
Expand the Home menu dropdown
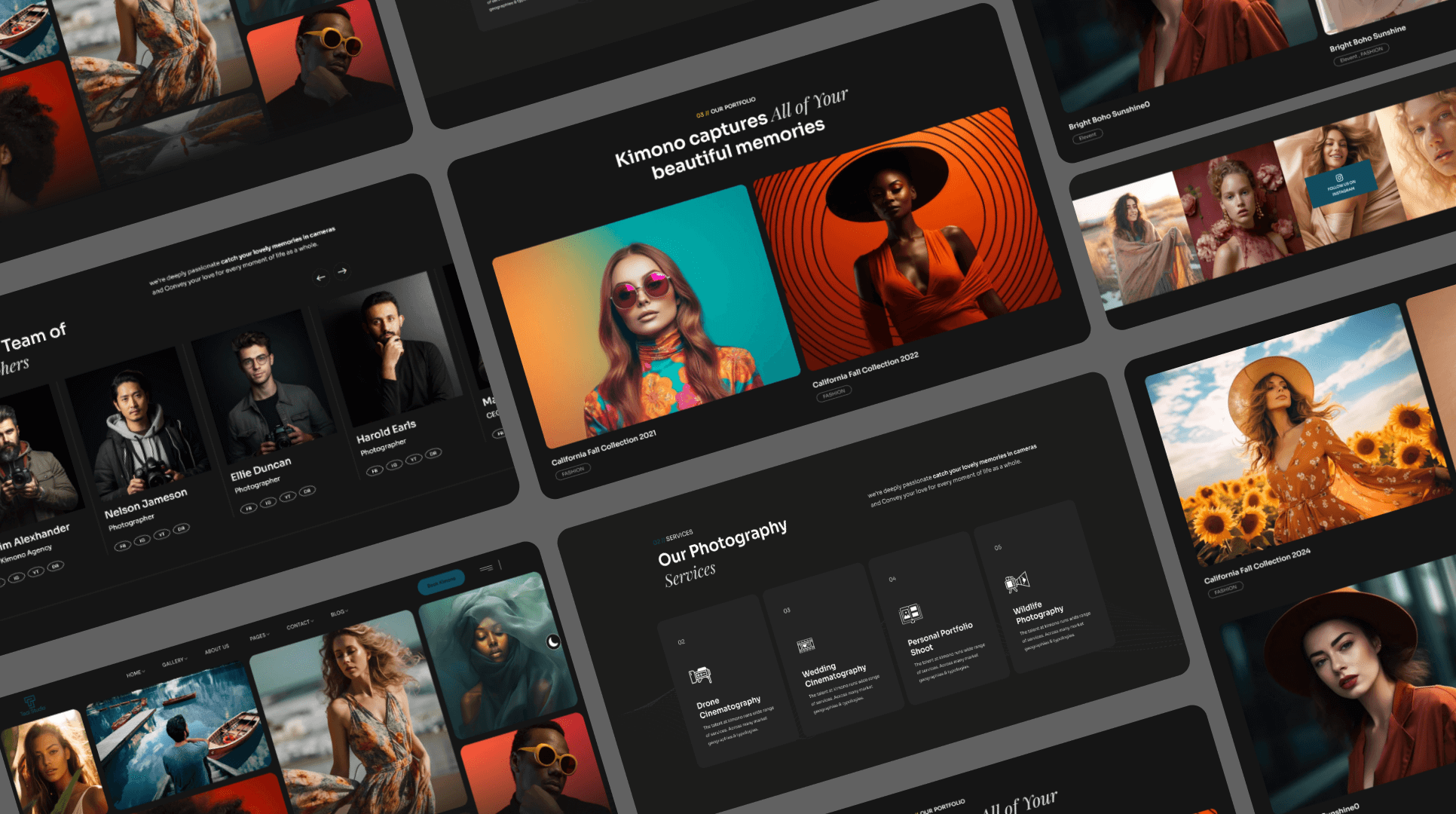[135, 674]
